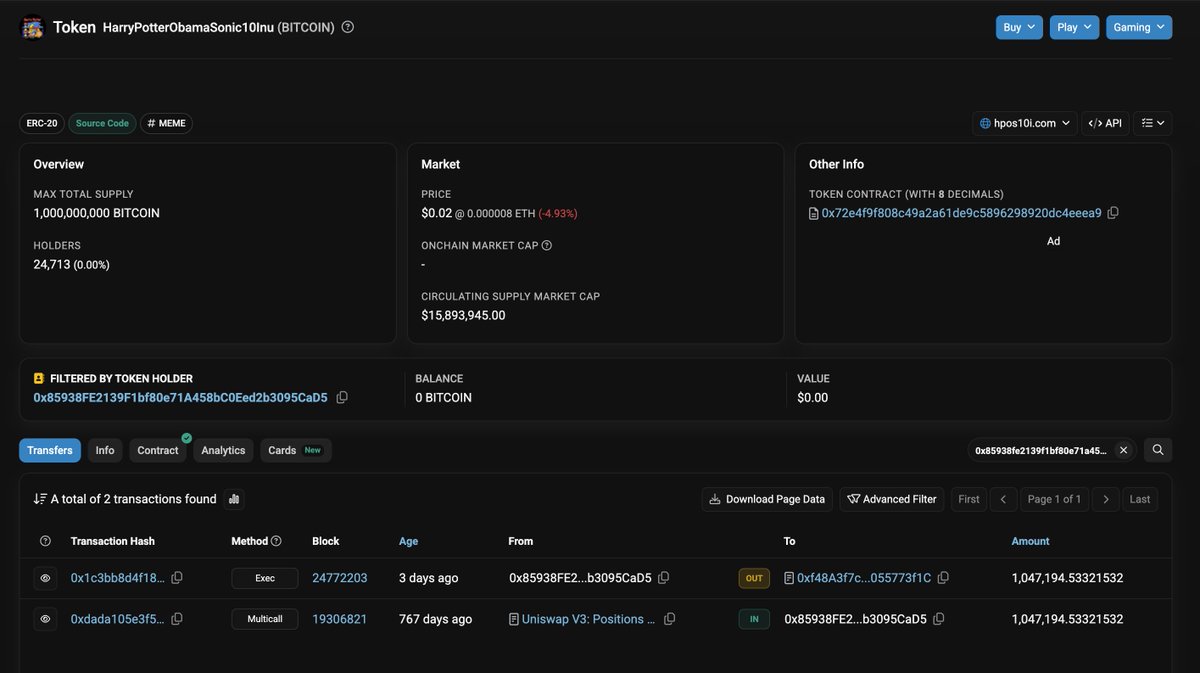The image size is (1200, 673).
Task: Click the token logo image
Action: click(x=33, y=27)
